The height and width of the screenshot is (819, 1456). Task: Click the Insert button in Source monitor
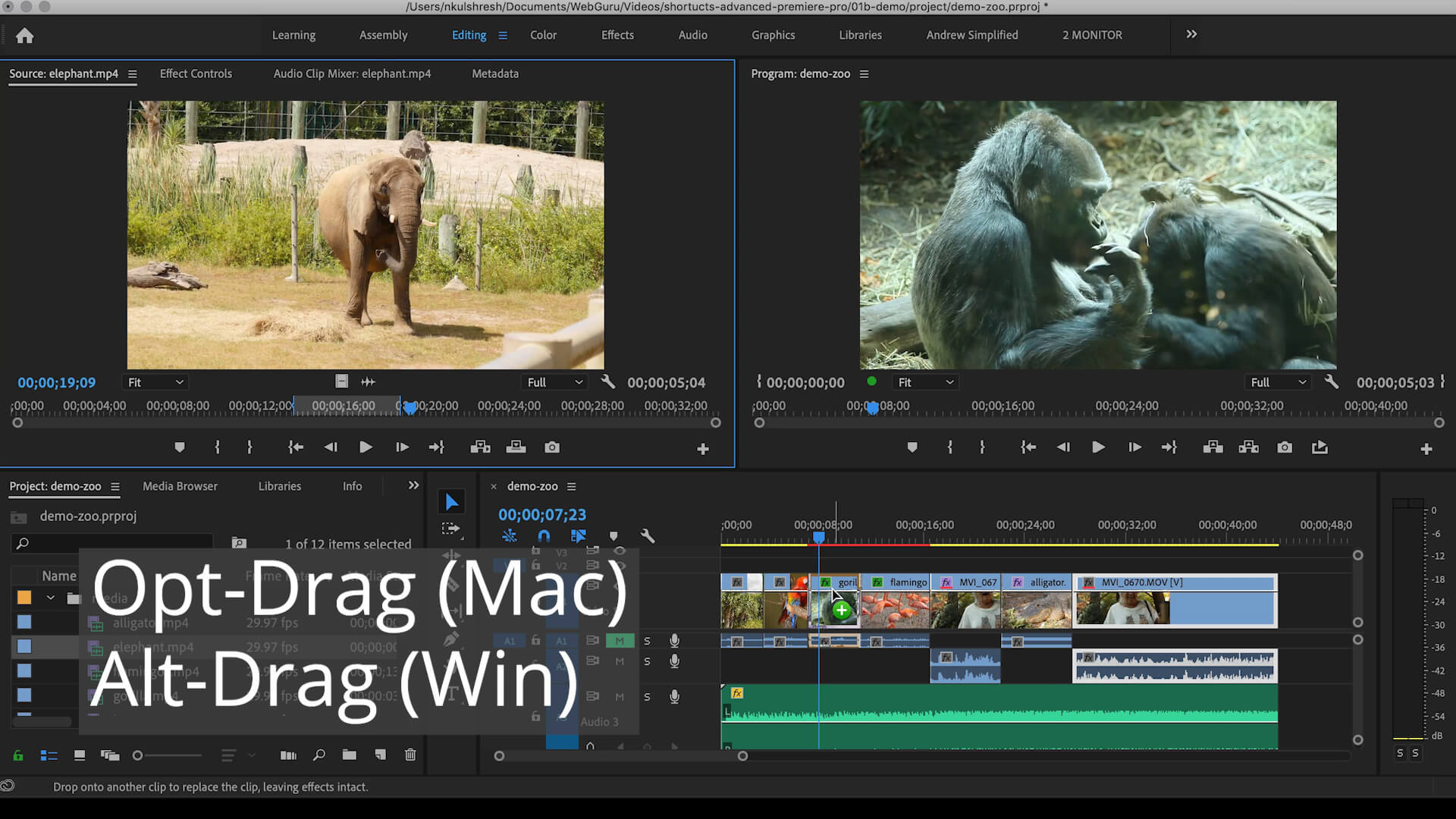coord(480,447)
